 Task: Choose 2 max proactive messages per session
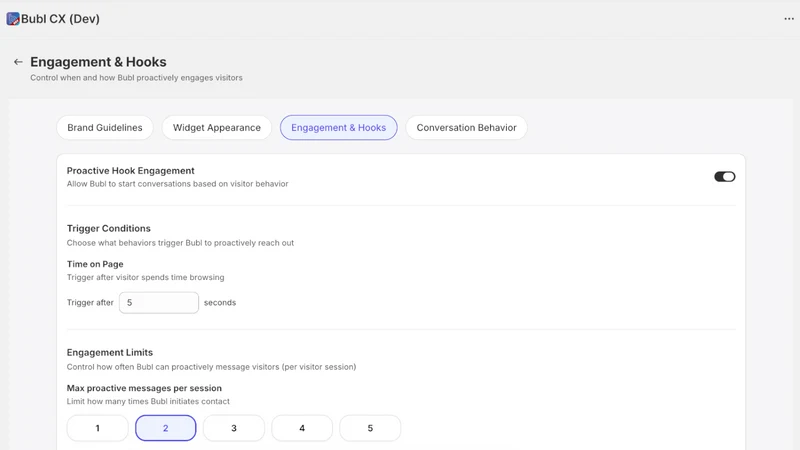point(165,428)
